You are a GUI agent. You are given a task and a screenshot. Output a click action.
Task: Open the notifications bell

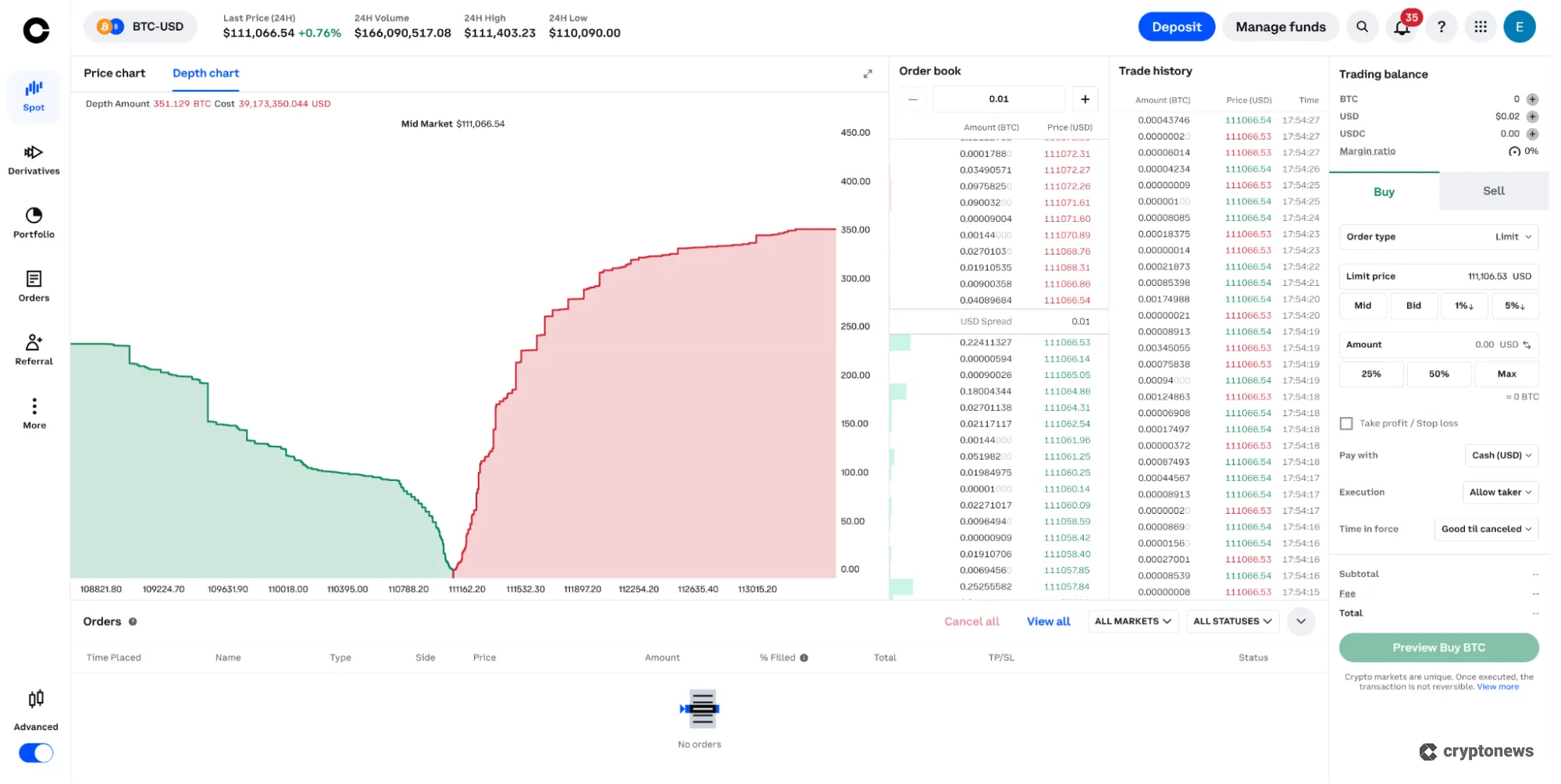click(x=1402, y=26)
